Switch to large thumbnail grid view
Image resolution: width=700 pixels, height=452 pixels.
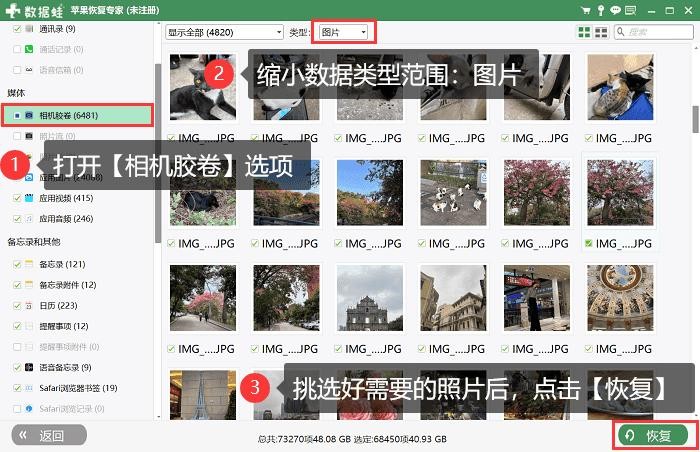click(x=584, y=33)
